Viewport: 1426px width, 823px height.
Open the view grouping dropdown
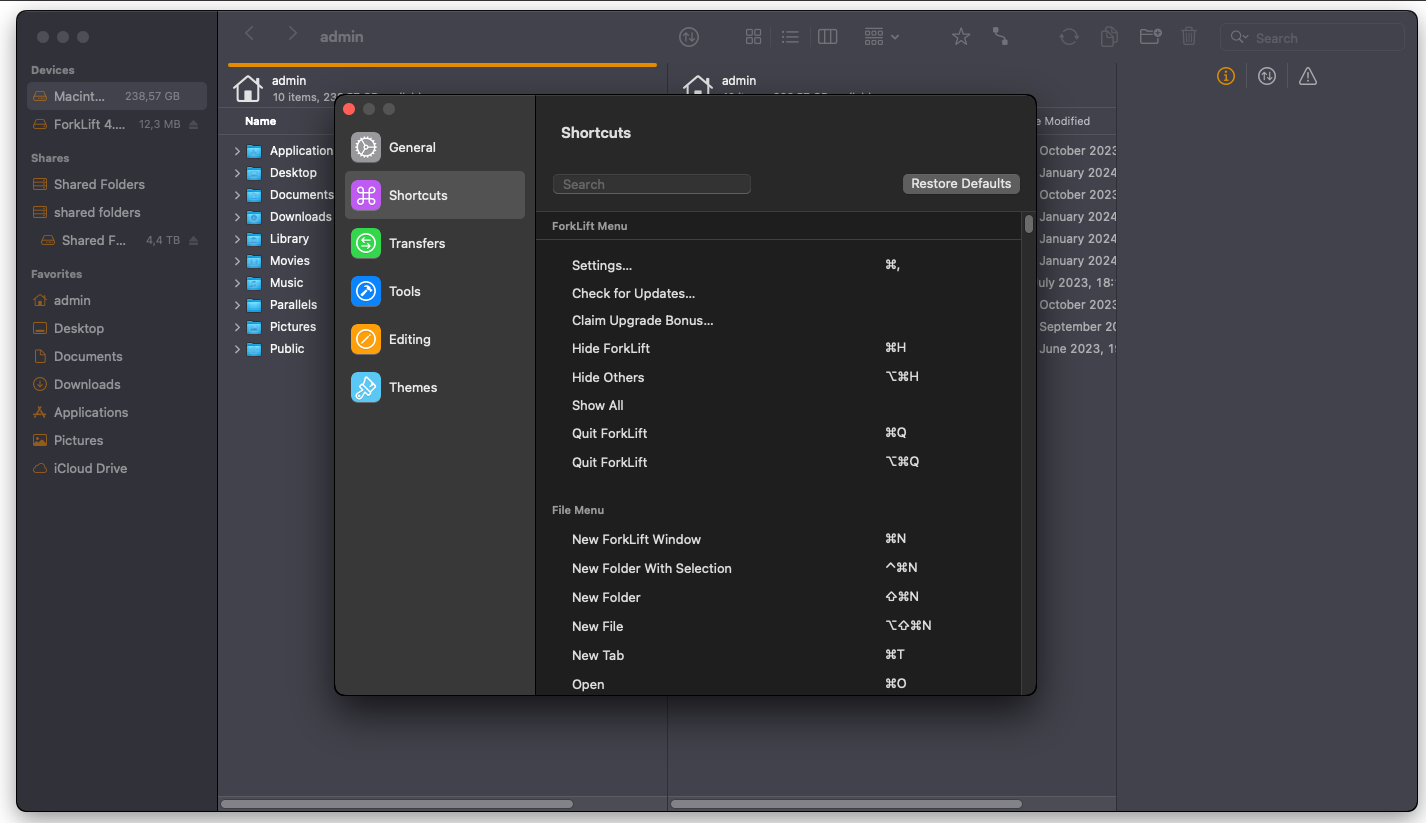tap(881, 37)
